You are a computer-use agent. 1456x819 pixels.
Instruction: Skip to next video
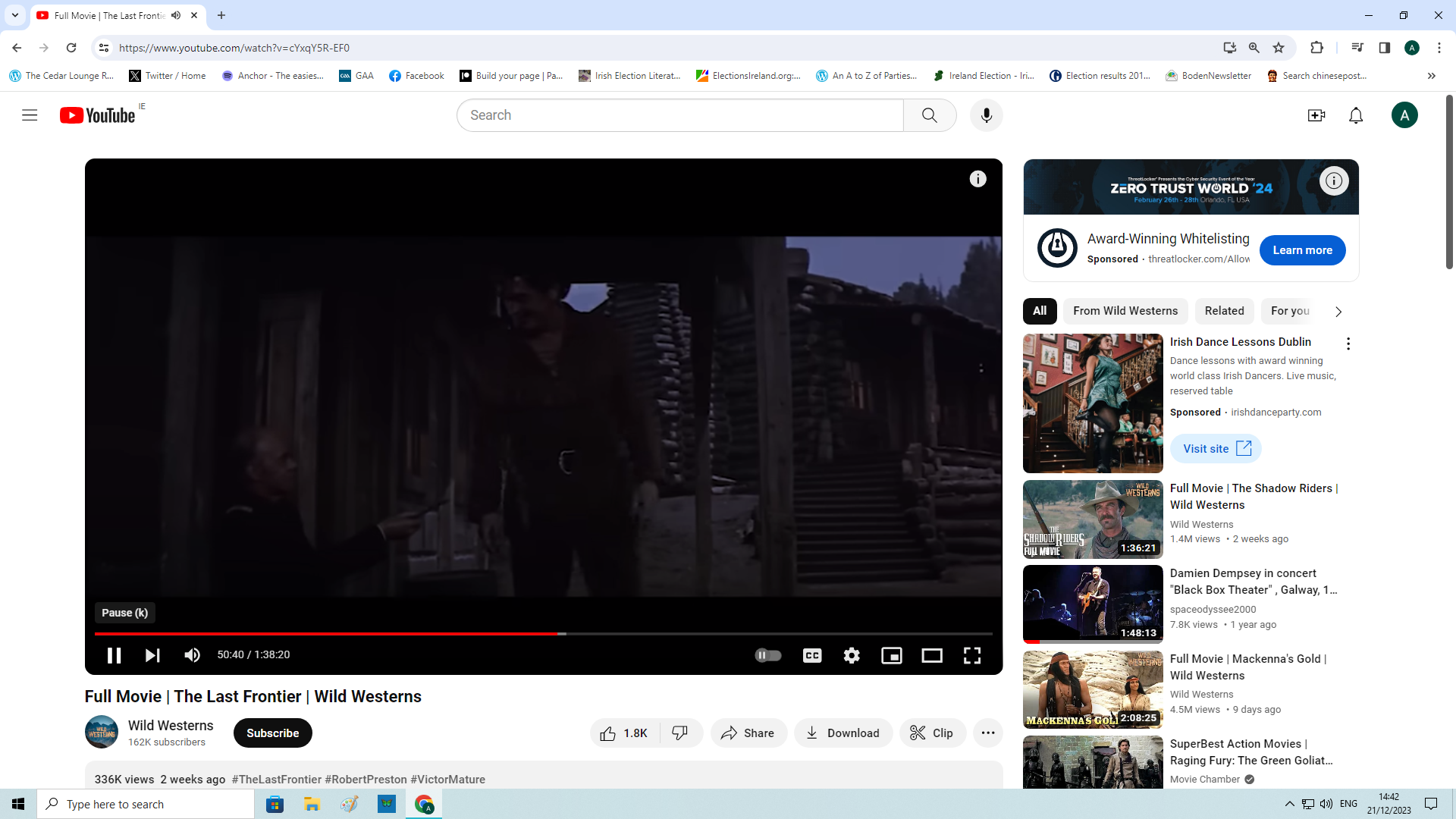[x=152, y=655]
